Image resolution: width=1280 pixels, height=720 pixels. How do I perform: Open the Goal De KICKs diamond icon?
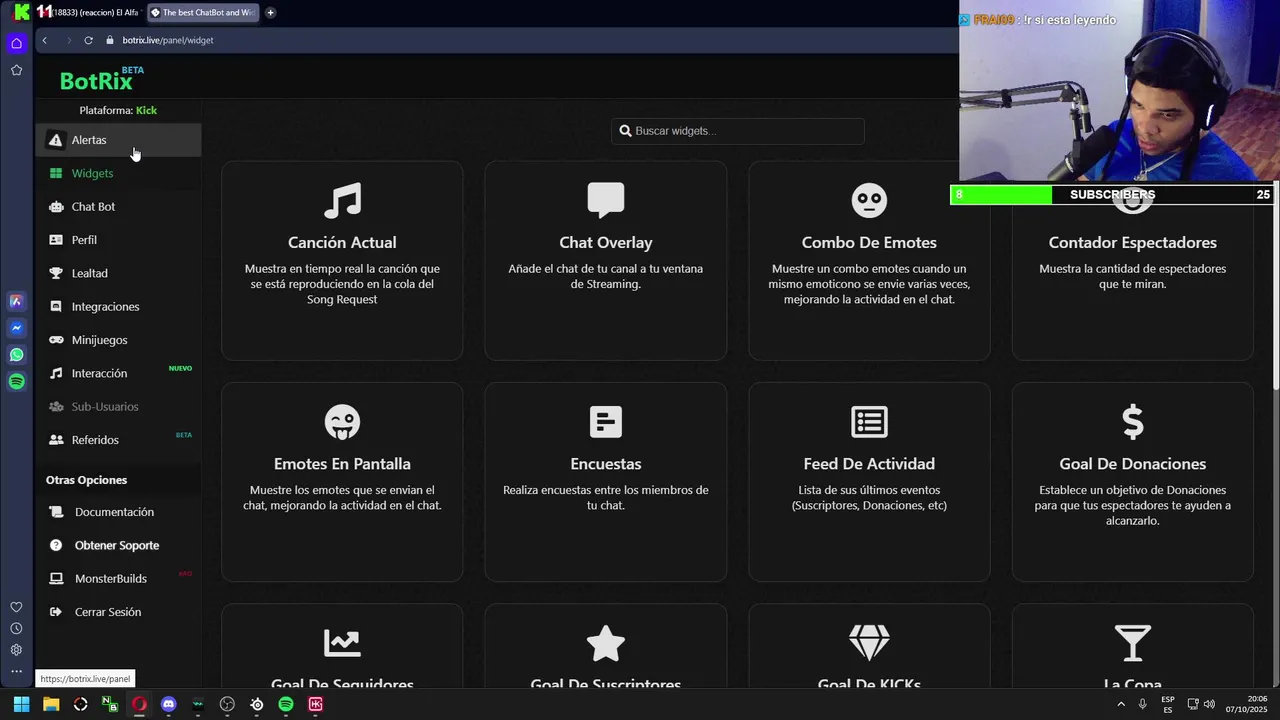[869, 643]
